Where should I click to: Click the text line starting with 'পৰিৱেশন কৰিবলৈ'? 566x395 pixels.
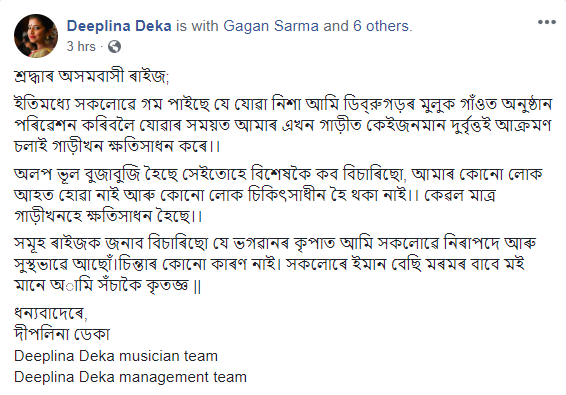pyautogui.click(x=283, y=125)
